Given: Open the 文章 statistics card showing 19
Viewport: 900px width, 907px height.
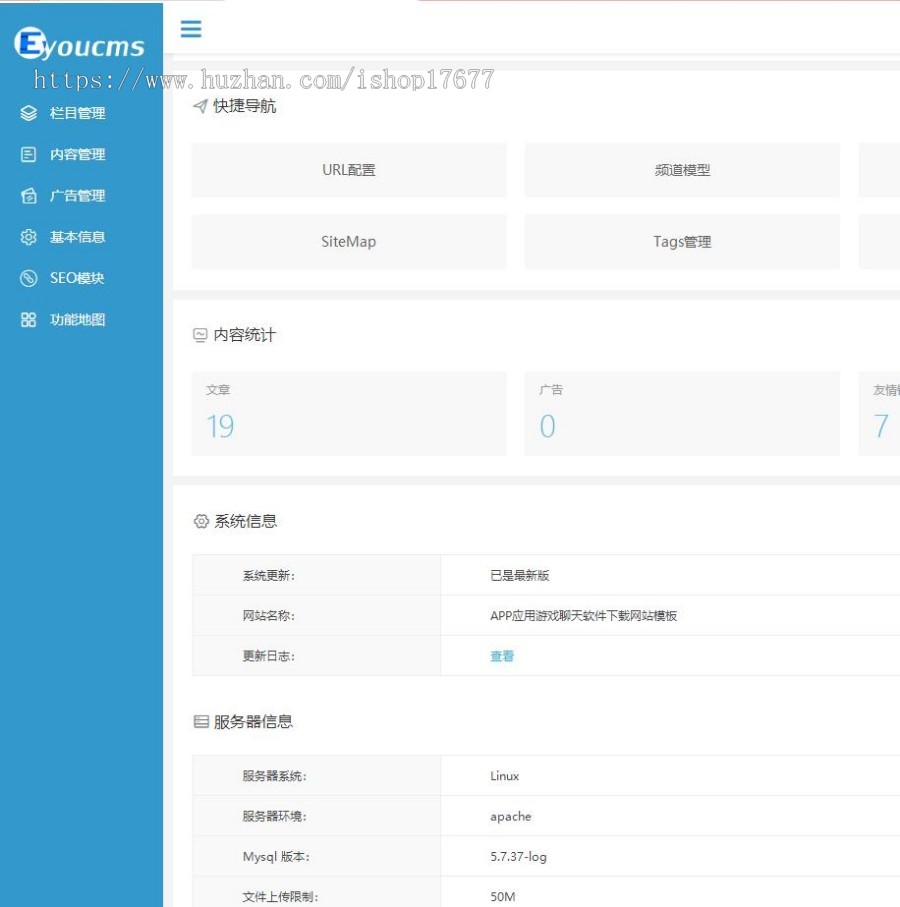Looking at the screenshot, I should (349, 414).
